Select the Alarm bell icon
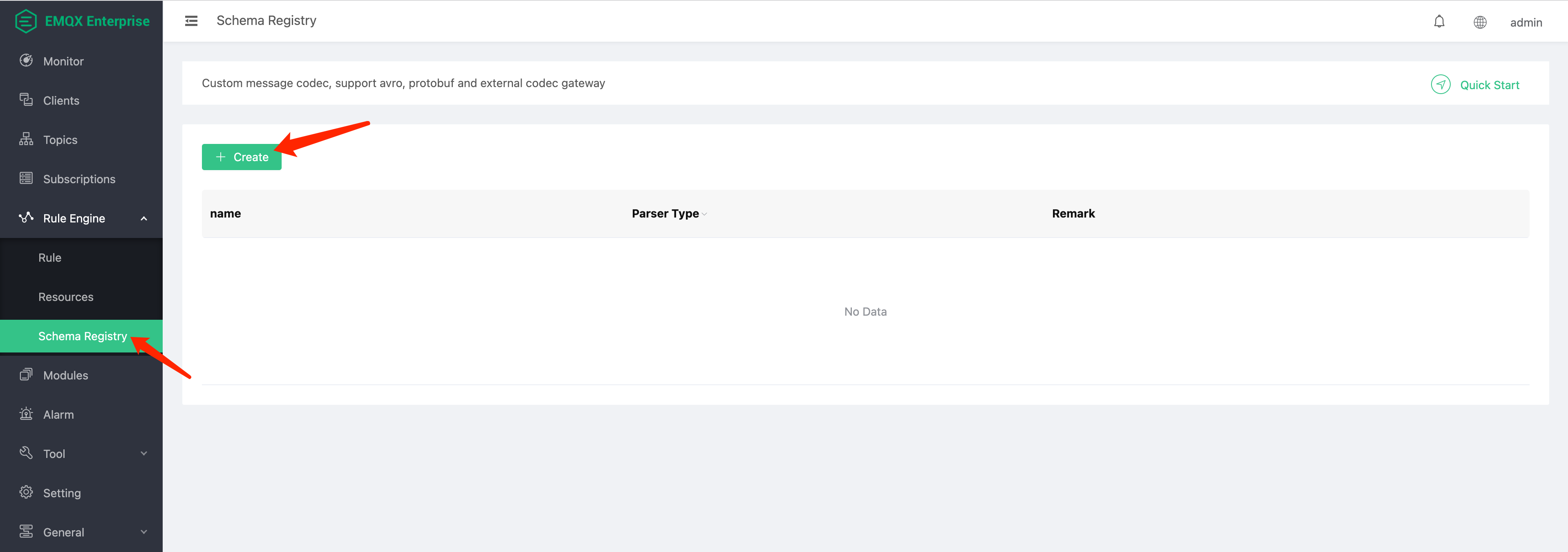The image size is (1568, 552). pos(26,414)
